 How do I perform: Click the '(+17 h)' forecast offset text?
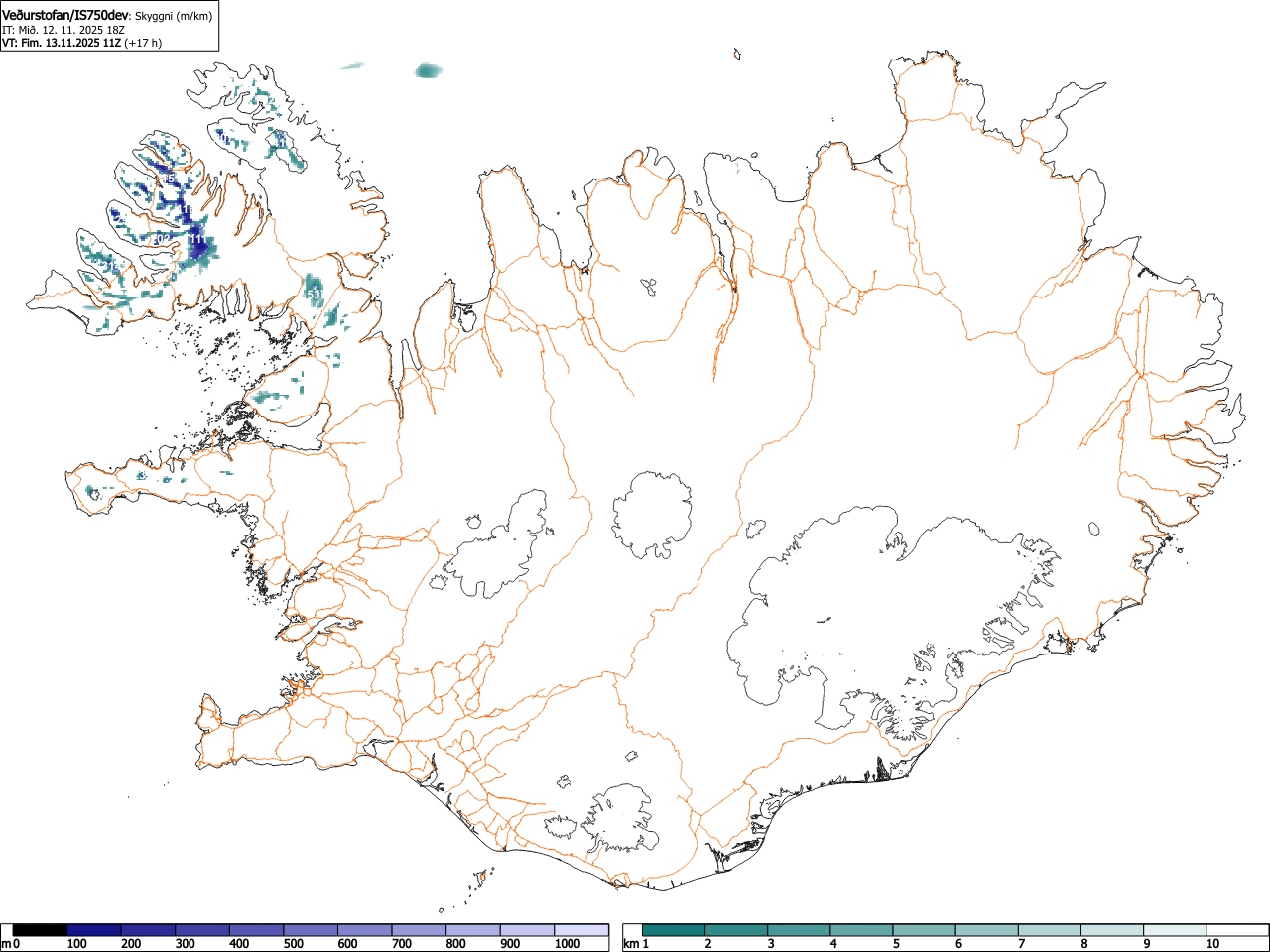coord(143,43)
